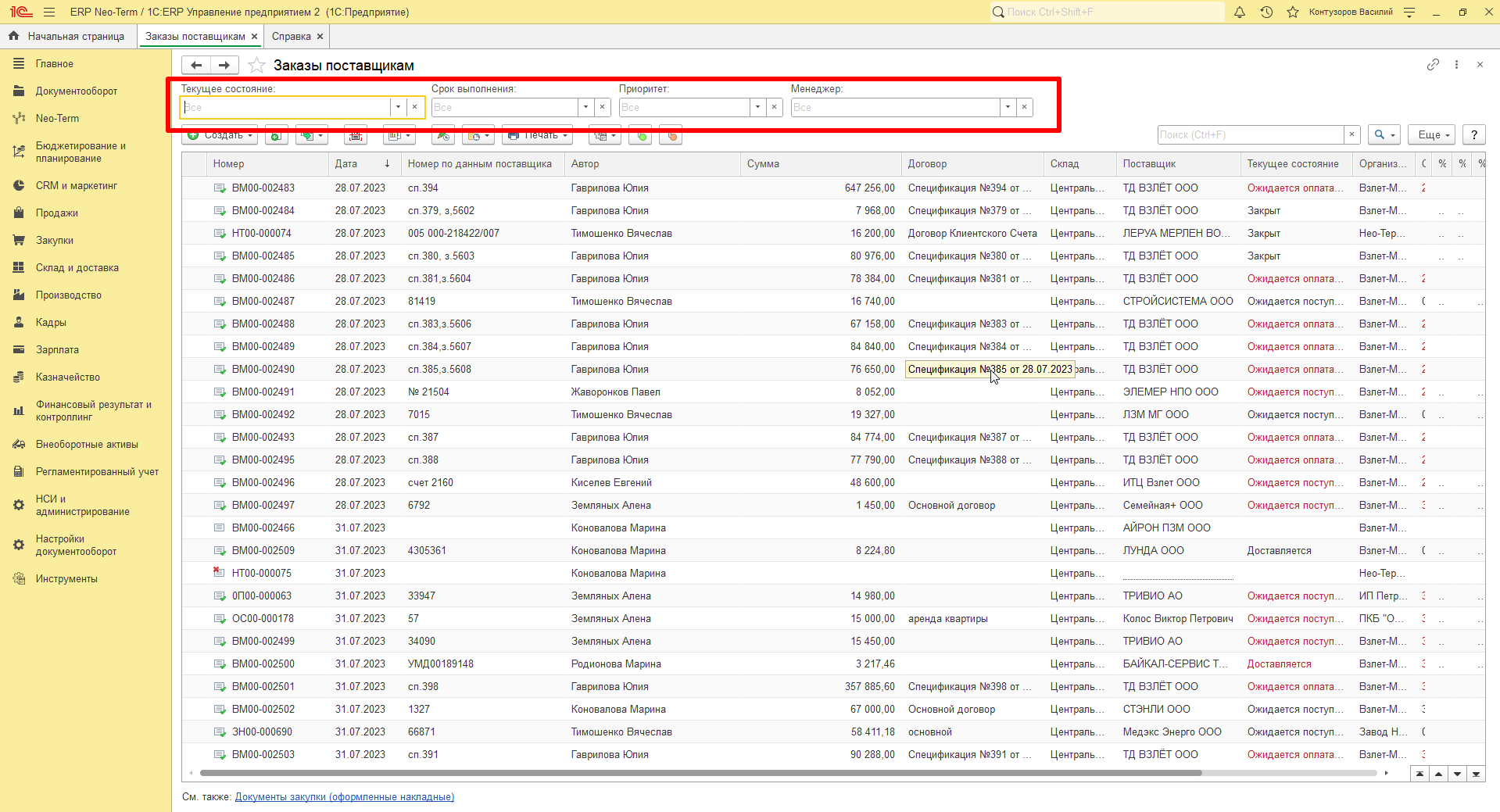Open Менеджер filter dropdown
This screenshot has width=1500, height=812.
1008,107
